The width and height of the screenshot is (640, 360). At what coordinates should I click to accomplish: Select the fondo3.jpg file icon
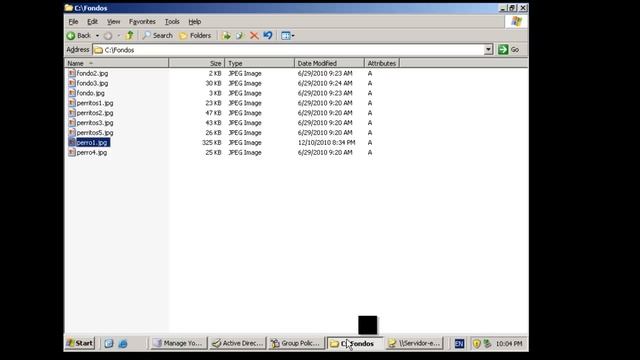[x=72, y=83]
